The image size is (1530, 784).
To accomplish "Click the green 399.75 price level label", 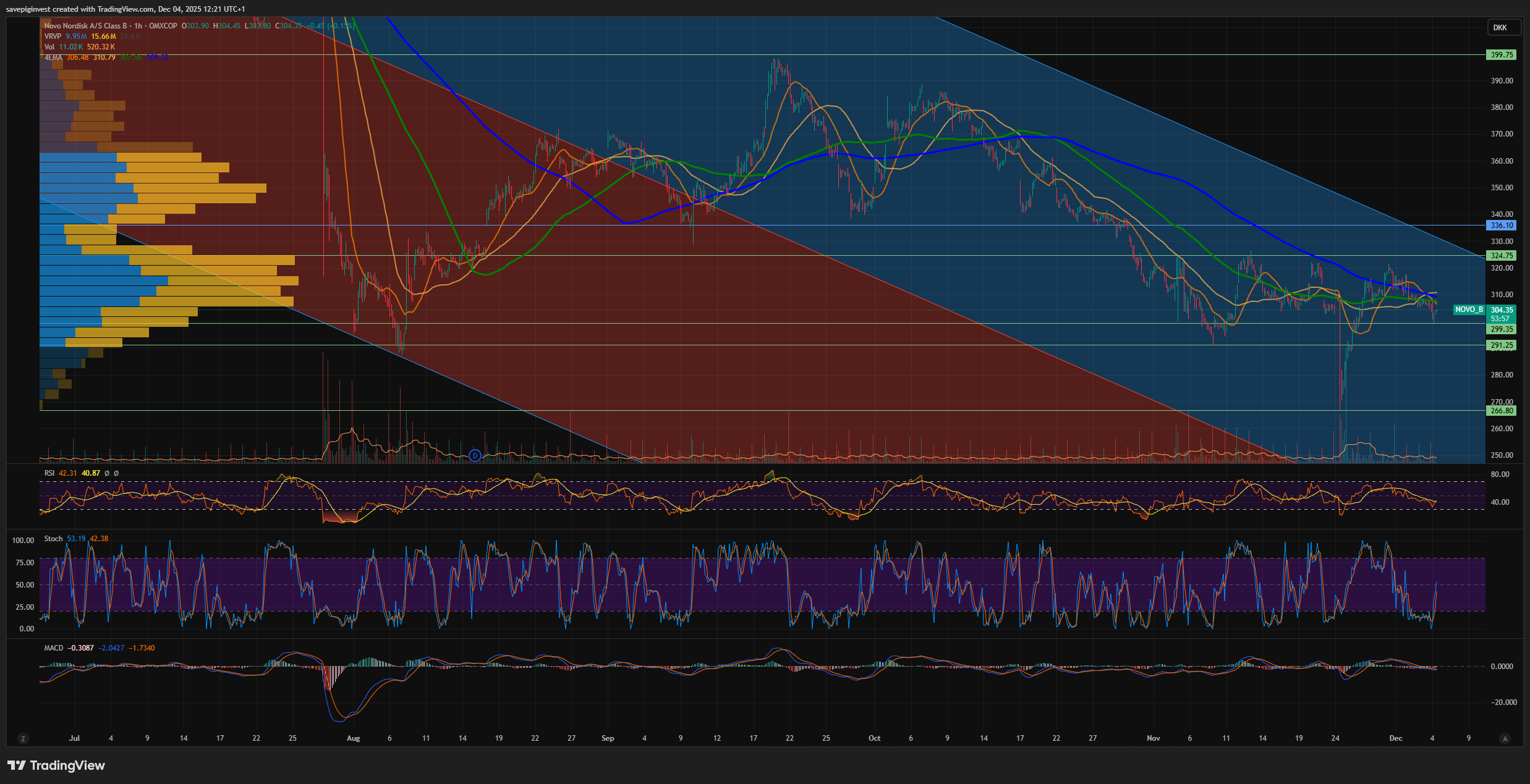I will pos(1502,55).
